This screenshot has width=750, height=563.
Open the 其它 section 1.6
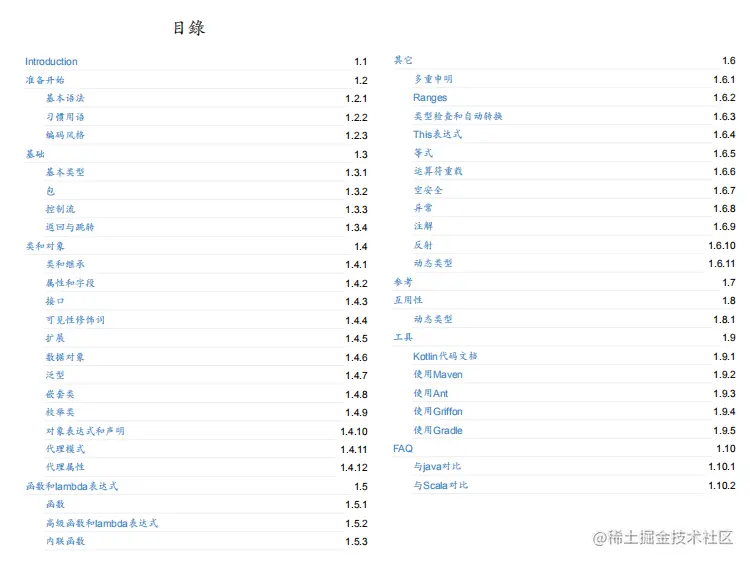(403, 60)
